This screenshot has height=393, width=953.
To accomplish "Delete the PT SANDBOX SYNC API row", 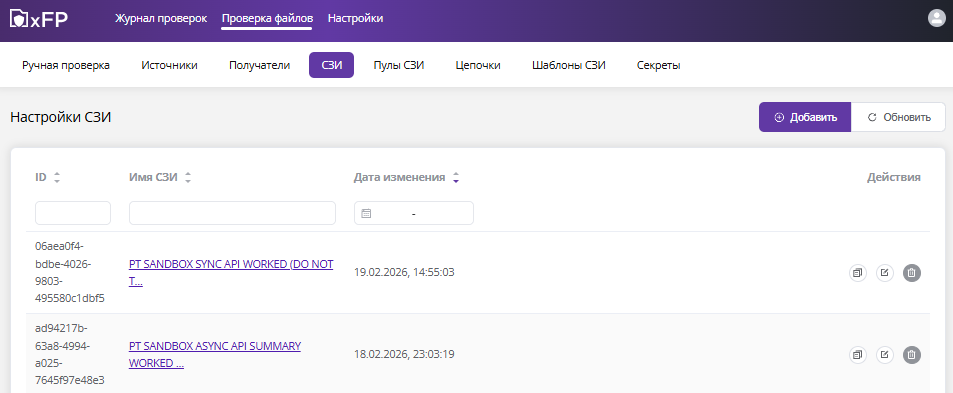I will pyautogui.click(x=912, y=273).
